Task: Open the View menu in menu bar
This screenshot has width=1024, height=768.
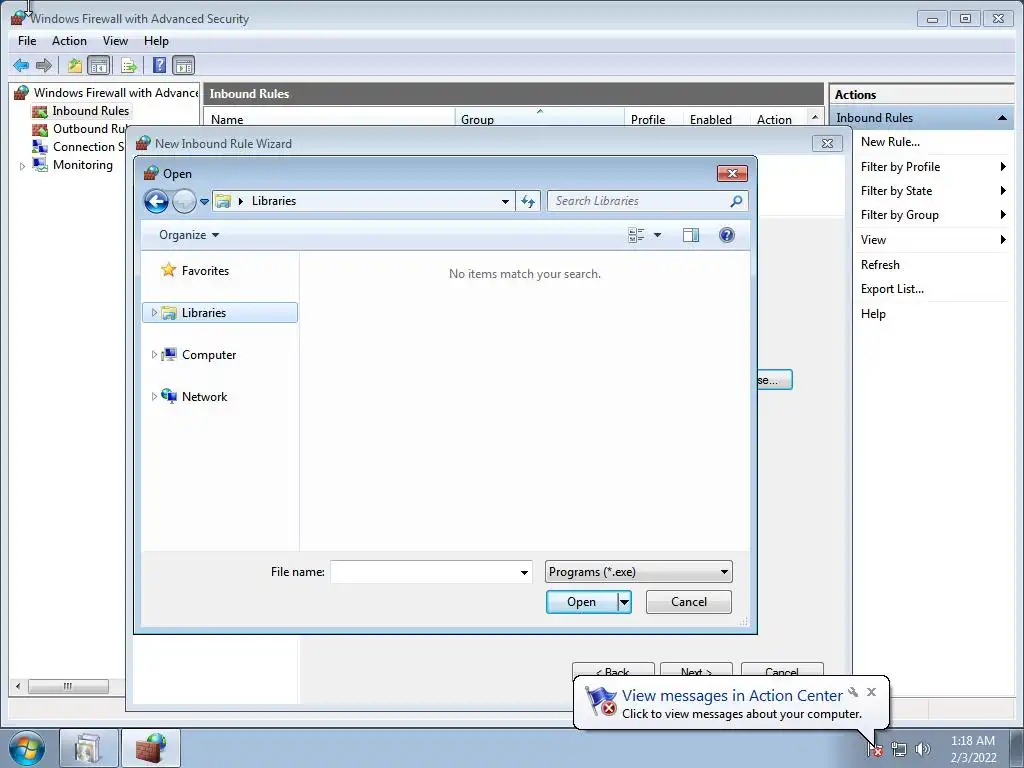Action: (x=115, y=40)
